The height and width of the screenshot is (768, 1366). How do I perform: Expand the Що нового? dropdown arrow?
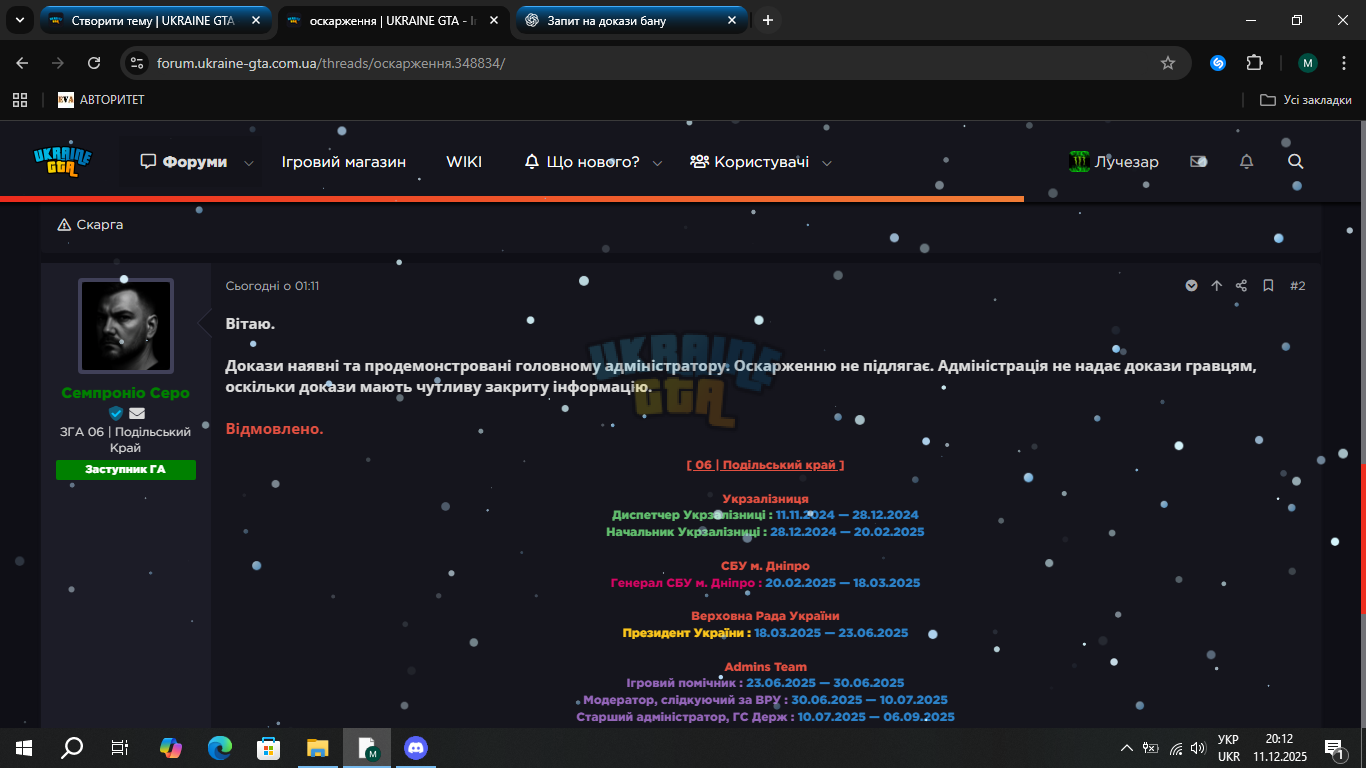coord(657,163)
